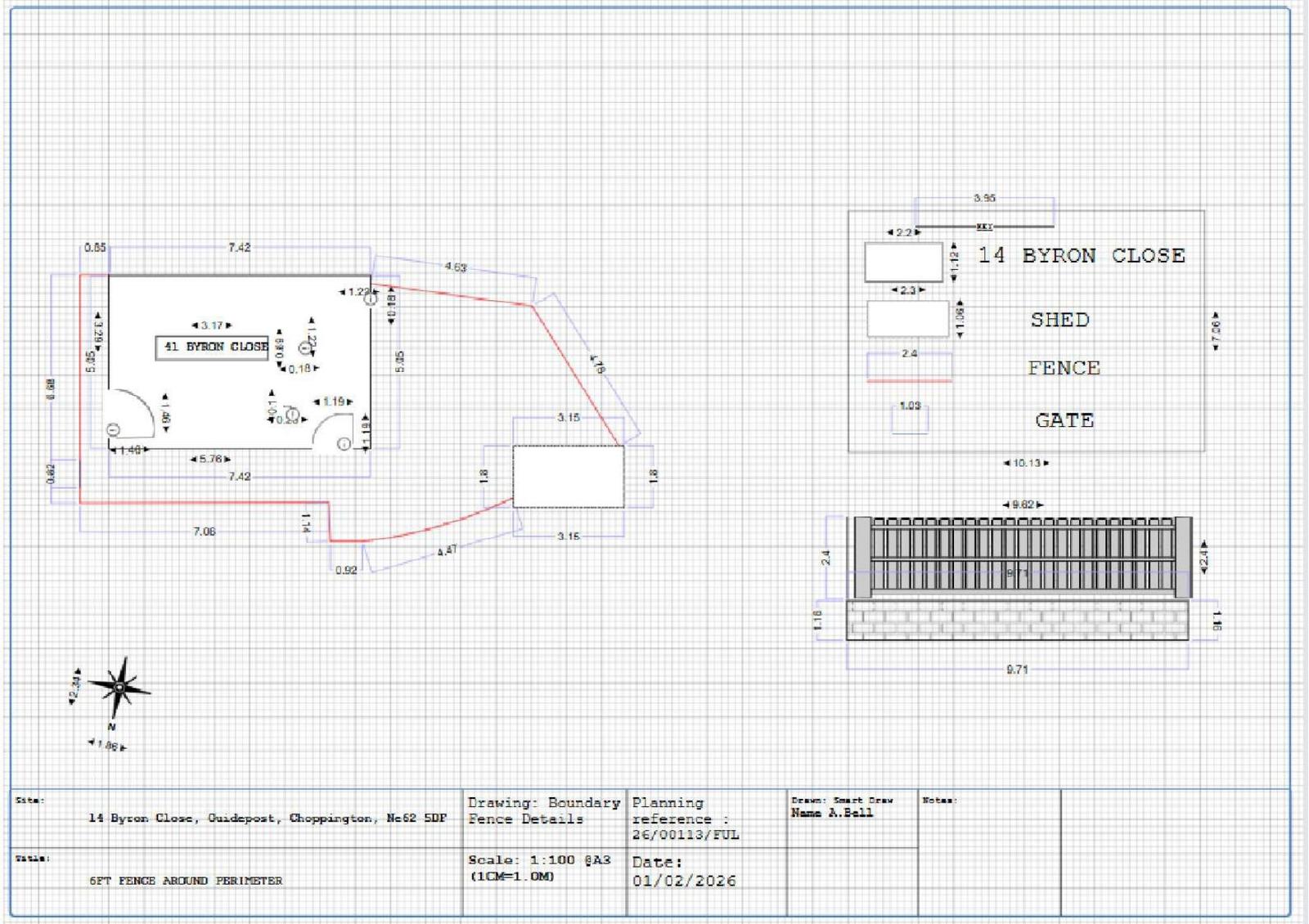Click the red FENCE line symbol in the key
Viewport: 1309px width, 924px height.
coord(910,379)
